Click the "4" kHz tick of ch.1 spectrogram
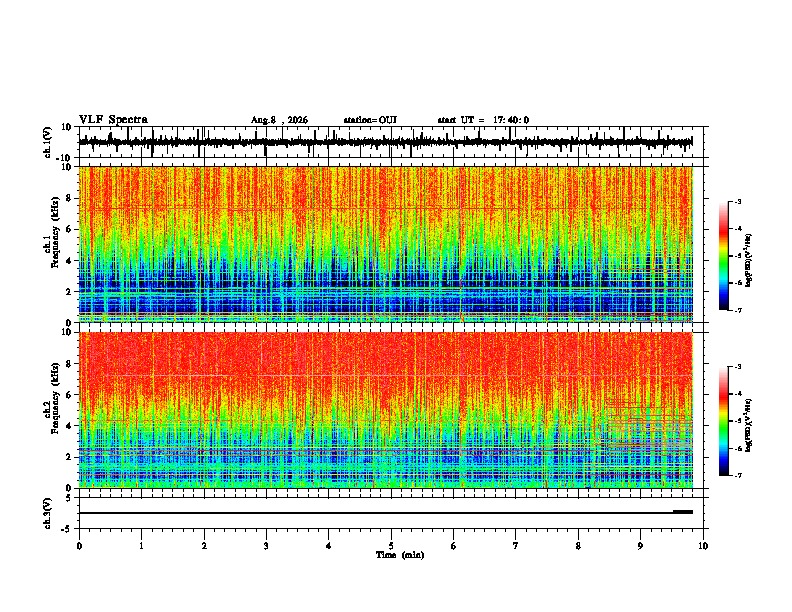This screenshot has width=792, height=612. coord(70,261)
